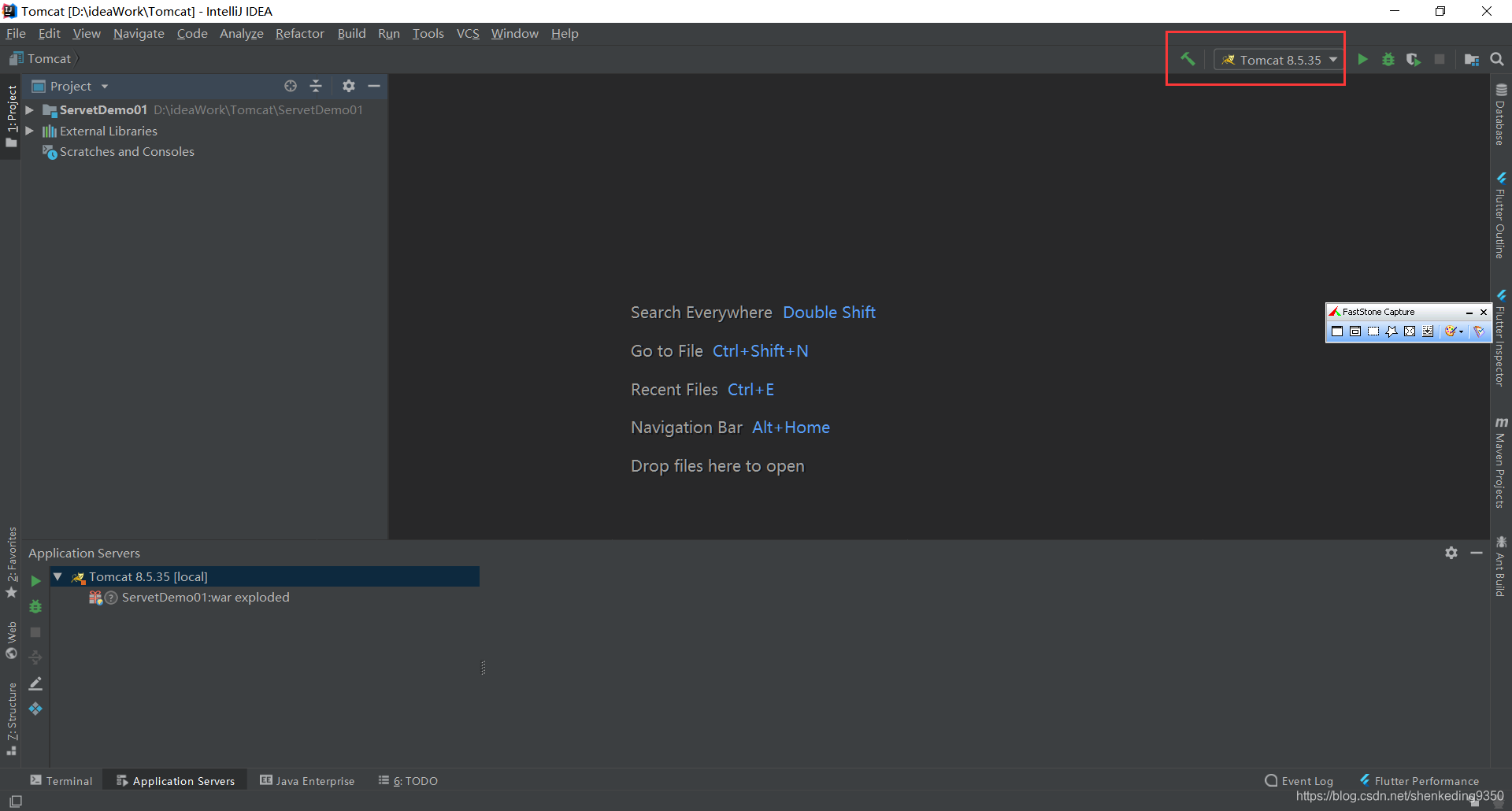Open the Code menu
This screenshot has width=1512, height=811.
(x=192, y=33)
